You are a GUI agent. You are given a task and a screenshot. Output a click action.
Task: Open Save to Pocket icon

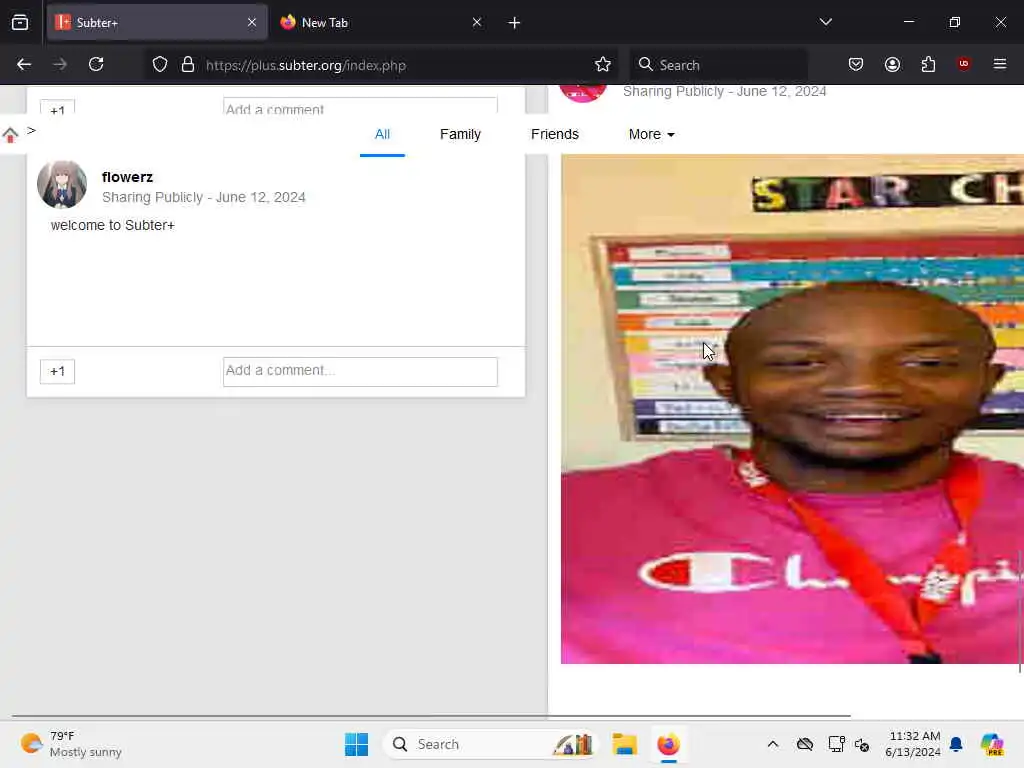856,64
